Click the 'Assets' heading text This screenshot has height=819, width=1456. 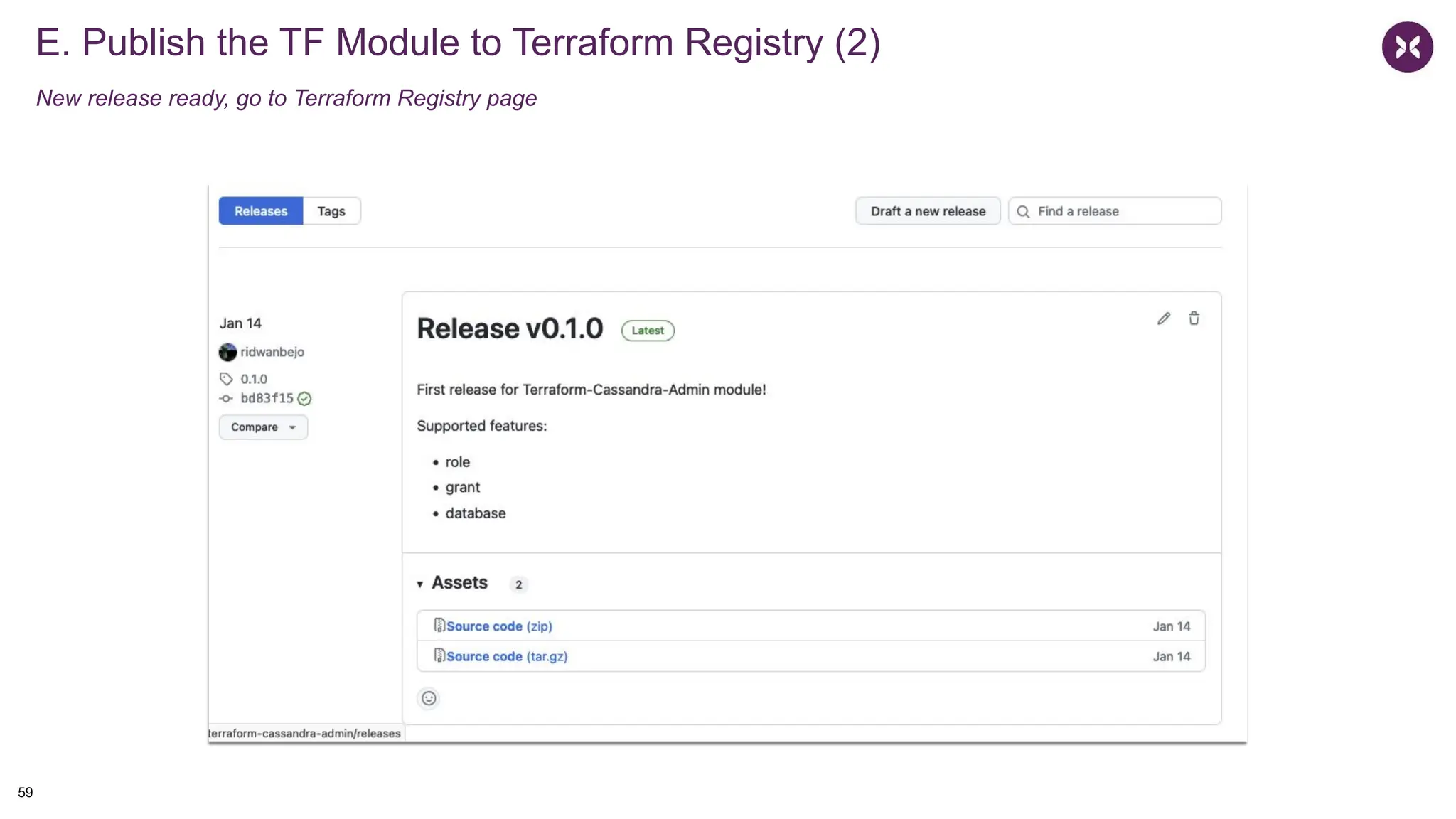(x=459, y=583)
